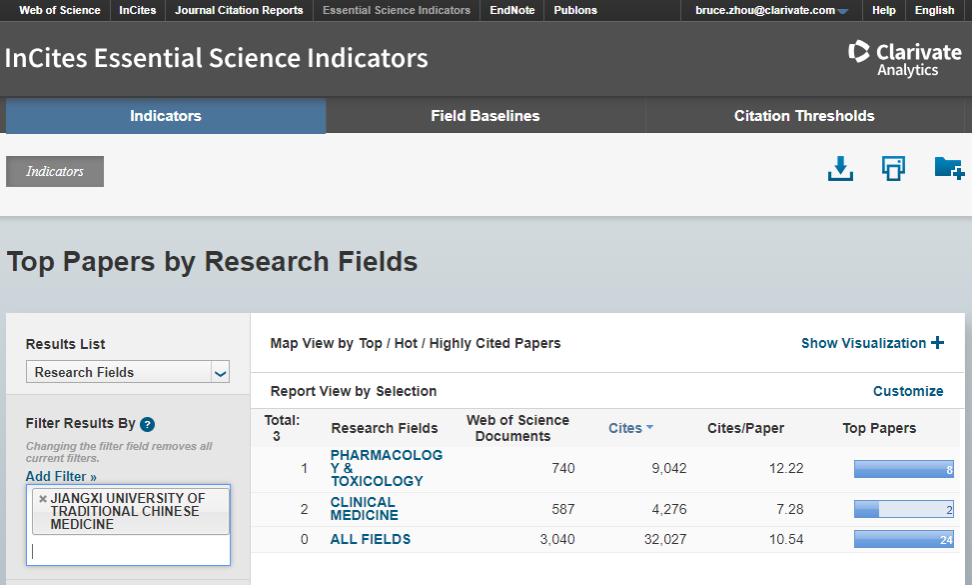Image resolution: width=972 pixels, height=585 pixels.
Task: Click the Indicators breadcrumb button
Action: [x=55, y=171]
